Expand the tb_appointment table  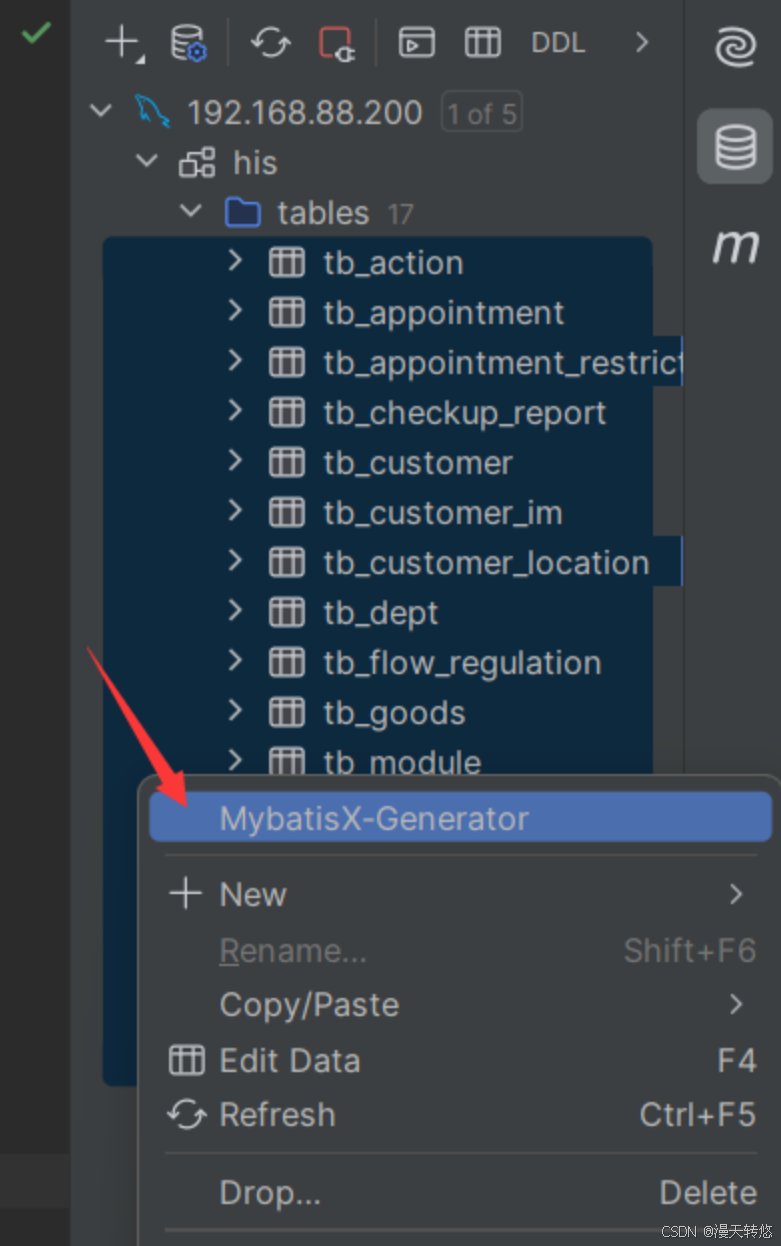pyautogui.click(x=235, y=311)
